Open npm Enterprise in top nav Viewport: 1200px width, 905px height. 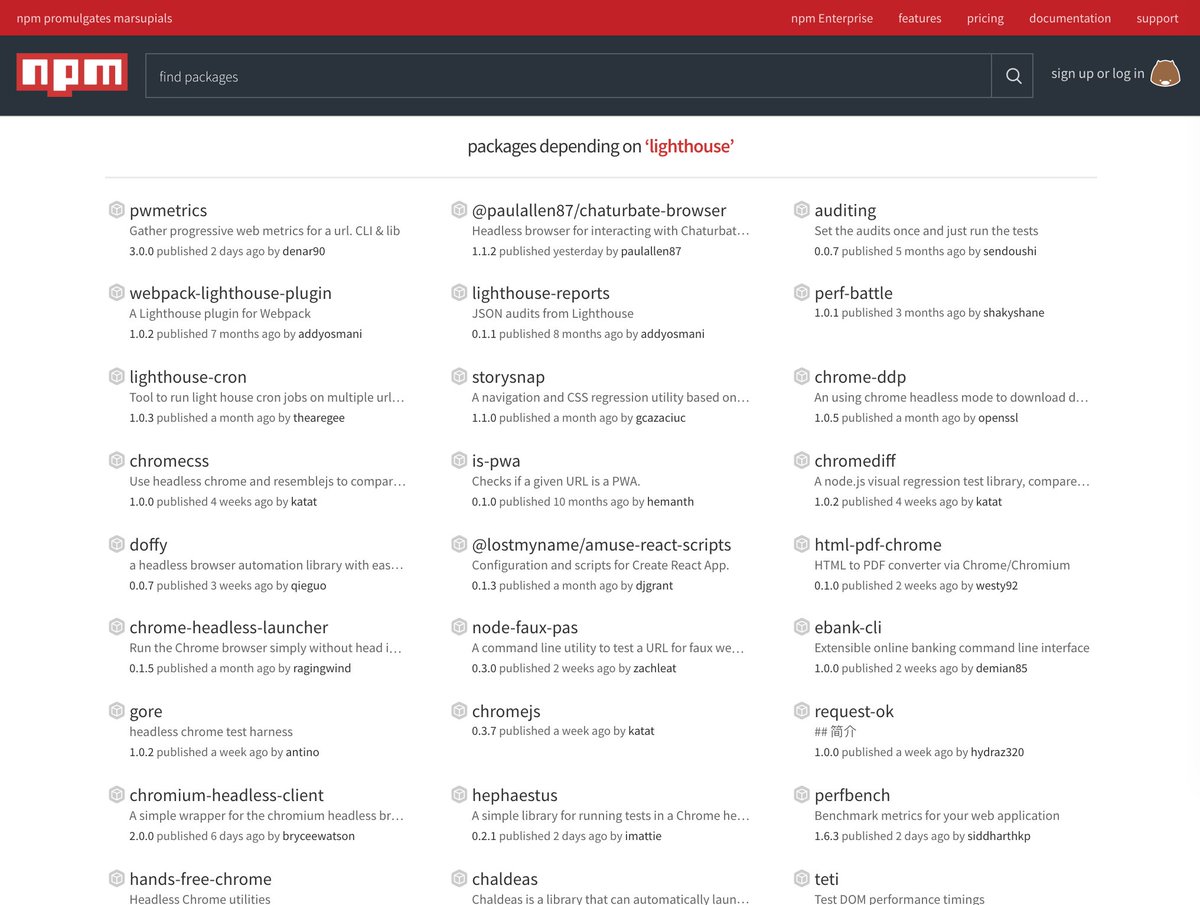coord(832,18)
